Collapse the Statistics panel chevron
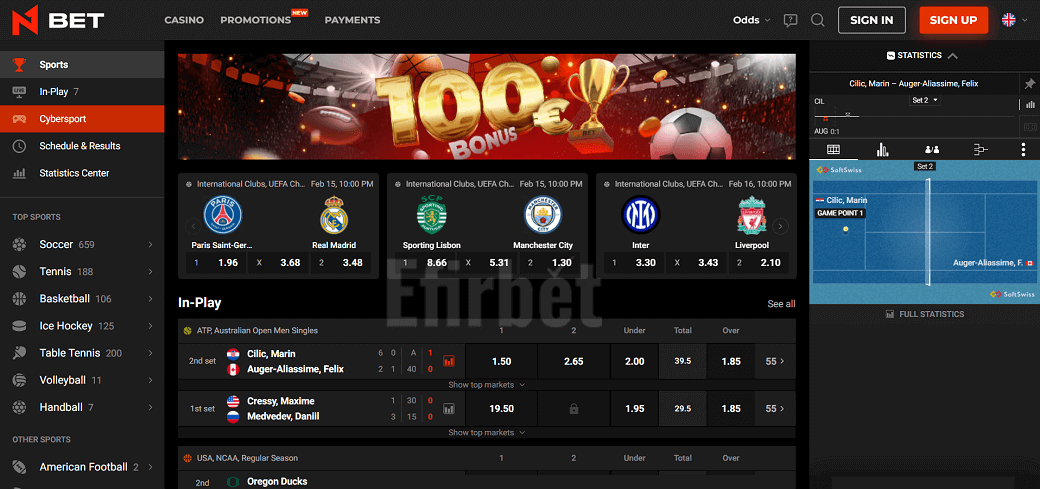 [952, 56]
